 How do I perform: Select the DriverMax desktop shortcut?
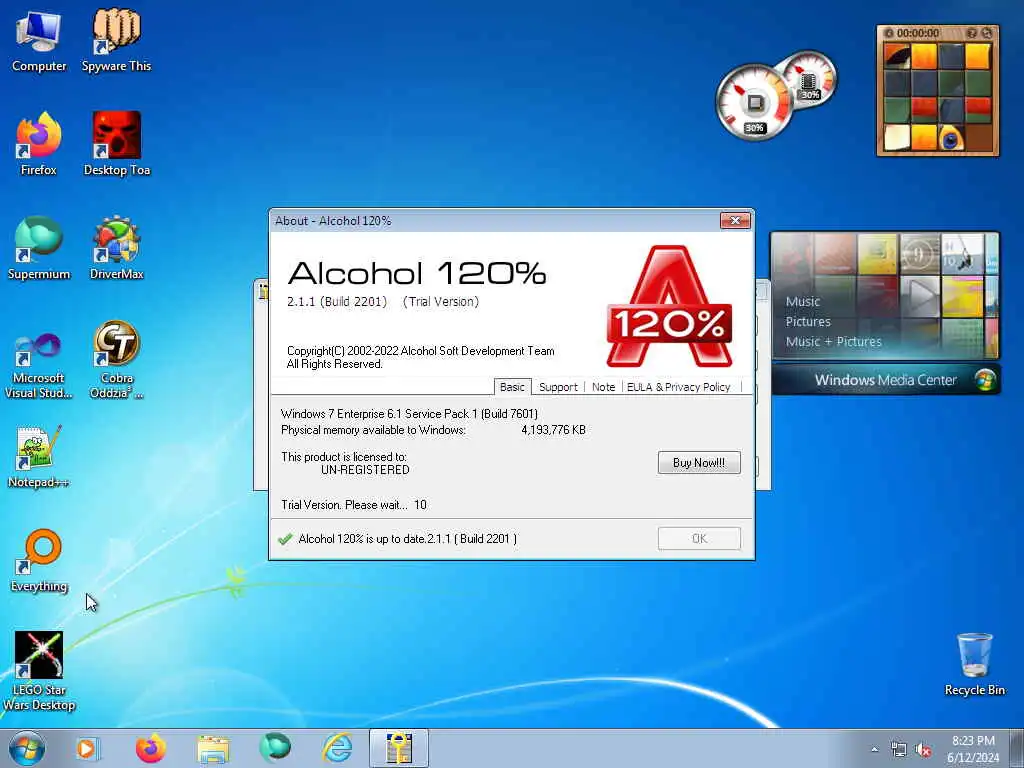pos(116,248)
